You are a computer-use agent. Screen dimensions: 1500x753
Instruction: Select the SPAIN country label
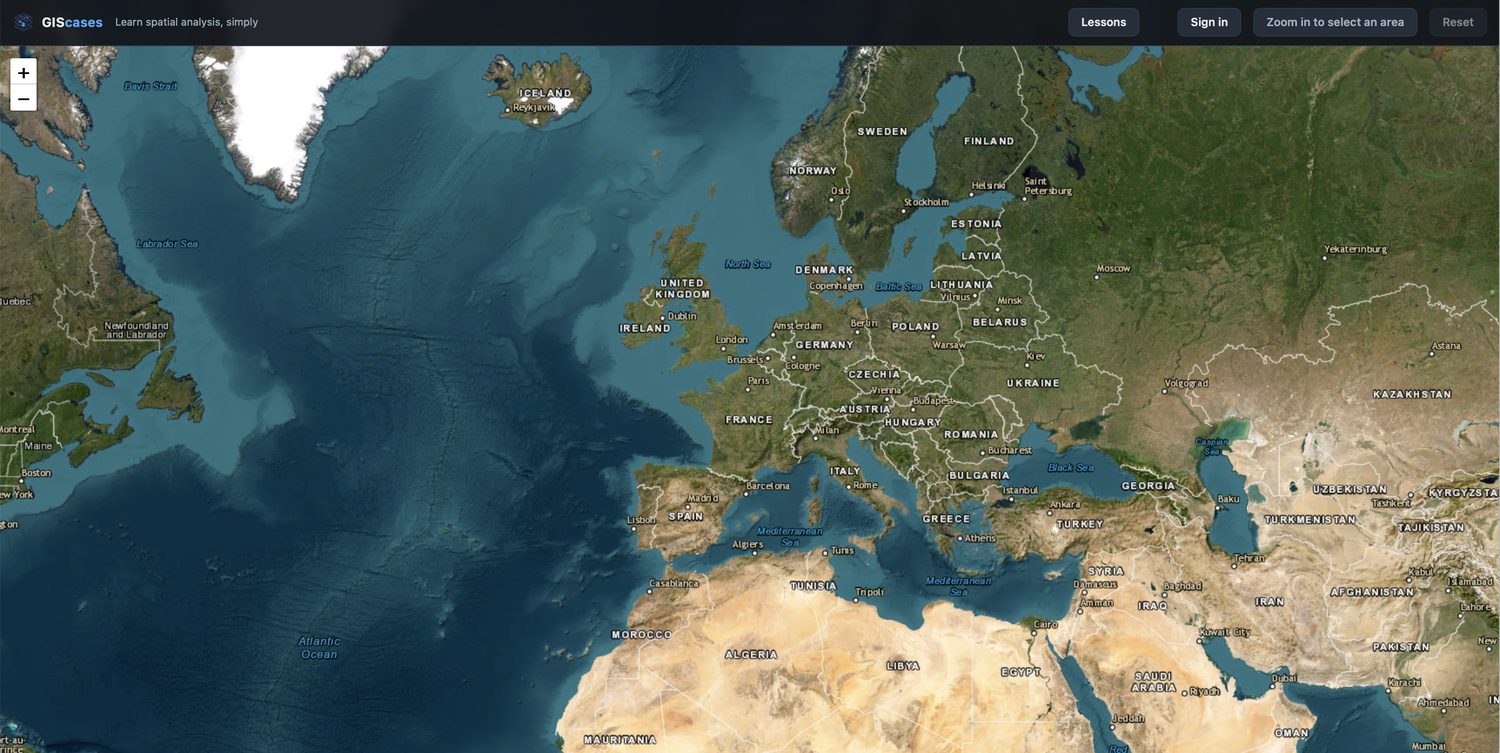(x=686, y=517)
